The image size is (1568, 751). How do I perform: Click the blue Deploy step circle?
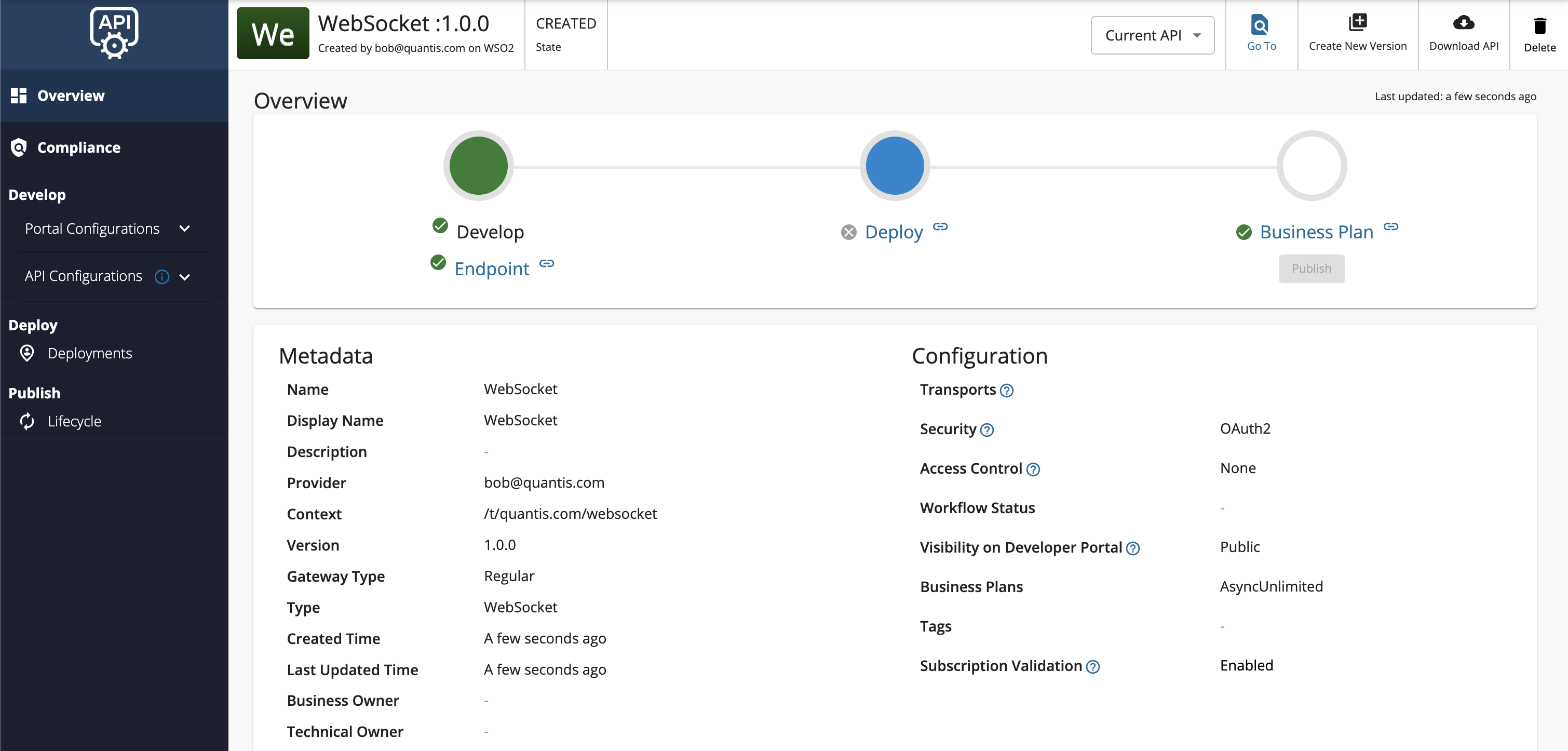(x=894, y=166)
